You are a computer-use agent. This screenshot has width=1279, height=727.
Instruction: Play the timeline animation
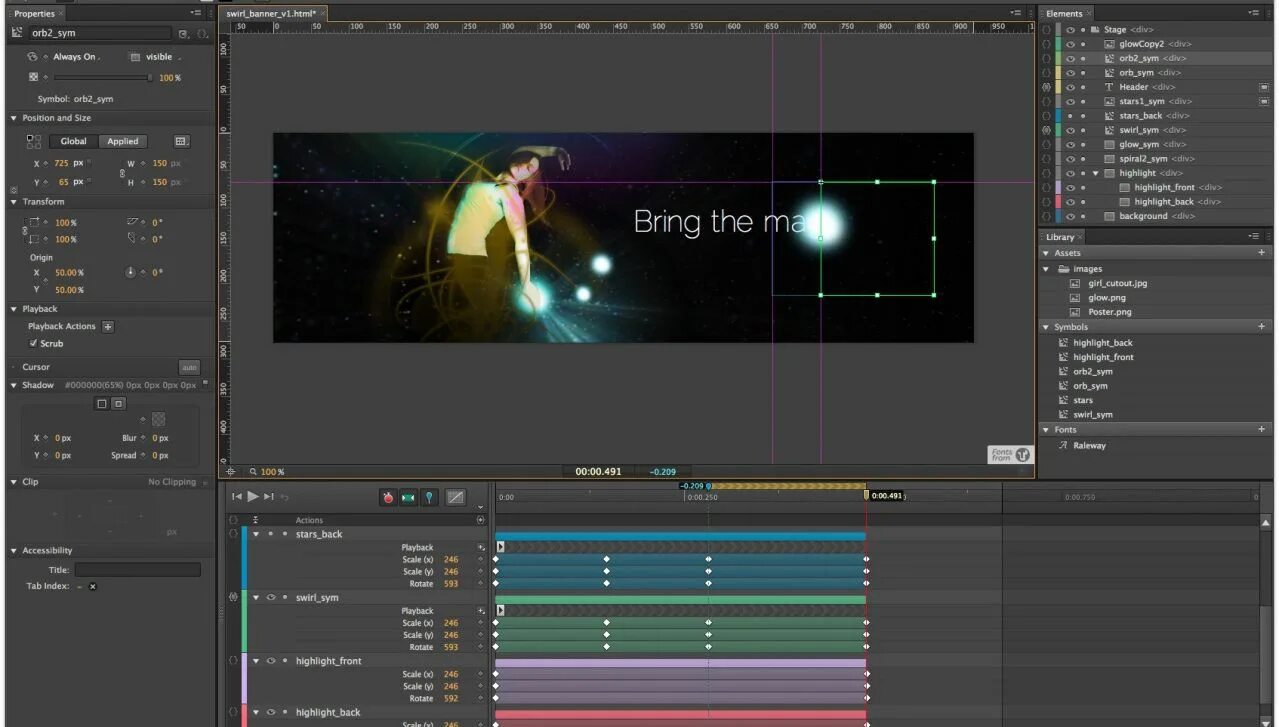(x=253, y=496)
